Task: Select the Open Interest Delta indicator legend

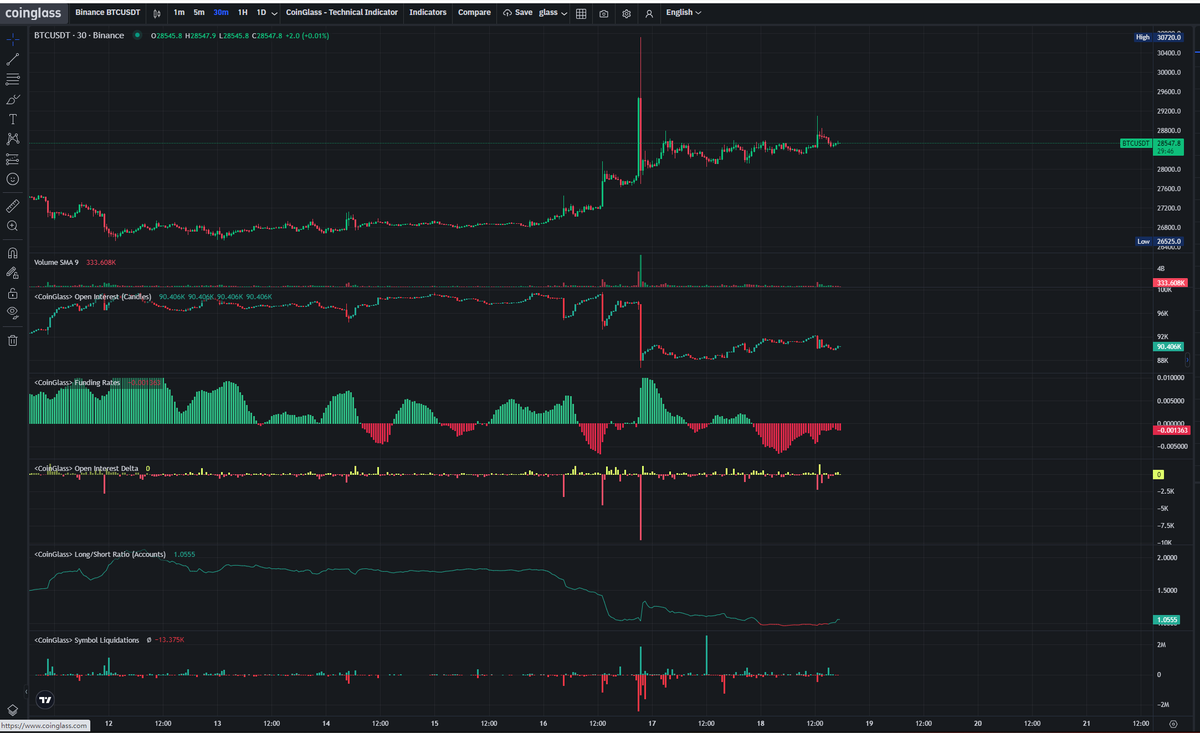Action: pyautogui.click(x=86, y=468)
